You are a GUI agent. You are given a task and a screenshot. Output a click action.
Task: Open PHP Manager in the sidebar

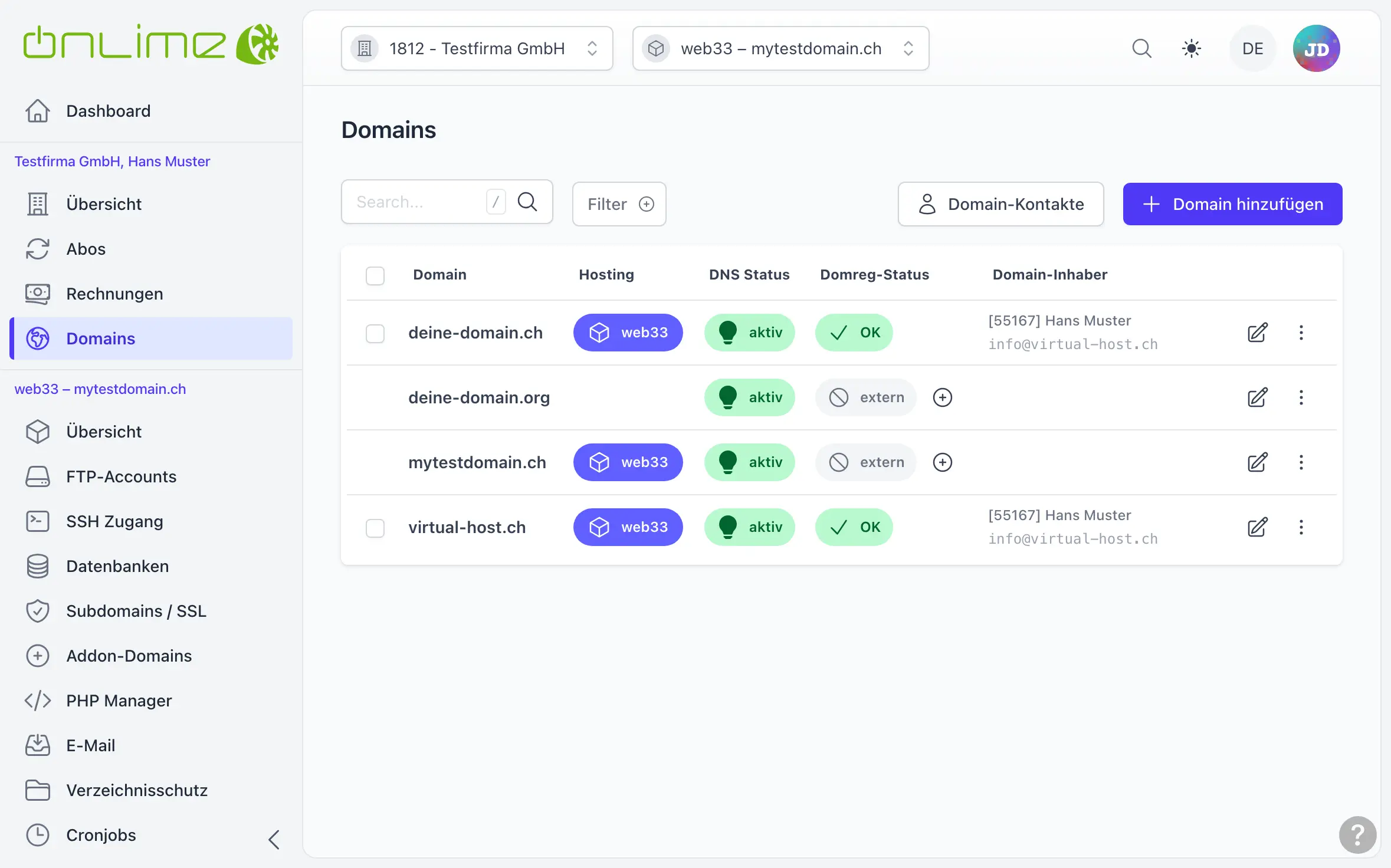151,701
